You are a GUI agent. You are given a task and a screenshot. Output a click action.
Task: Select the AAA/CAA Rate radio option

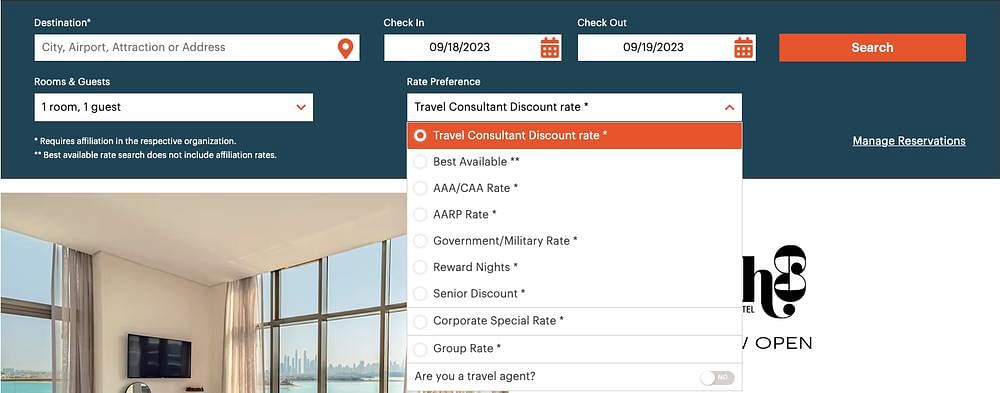point(575,188)
